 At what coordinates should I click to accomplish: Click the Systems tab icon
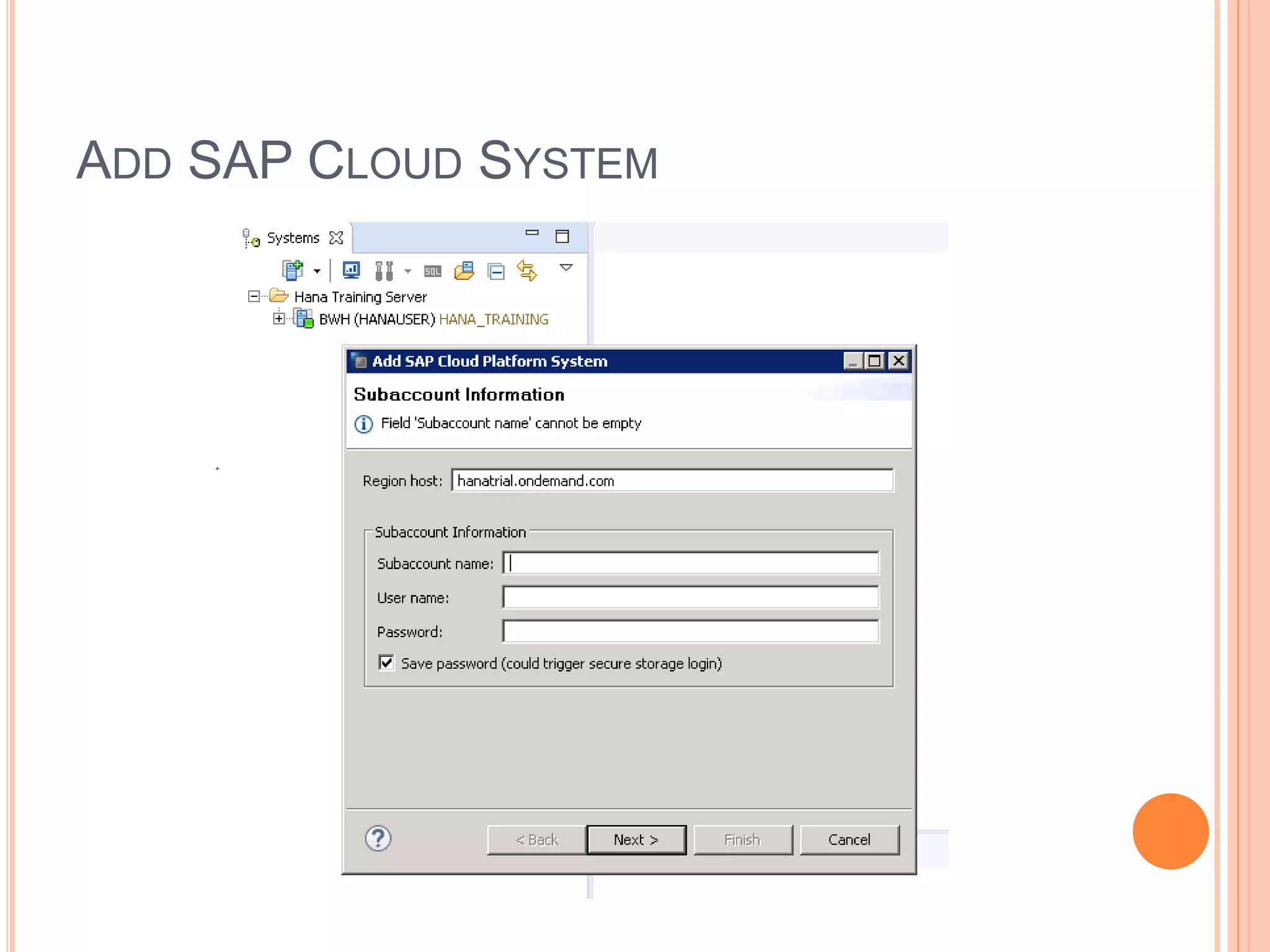251,238
